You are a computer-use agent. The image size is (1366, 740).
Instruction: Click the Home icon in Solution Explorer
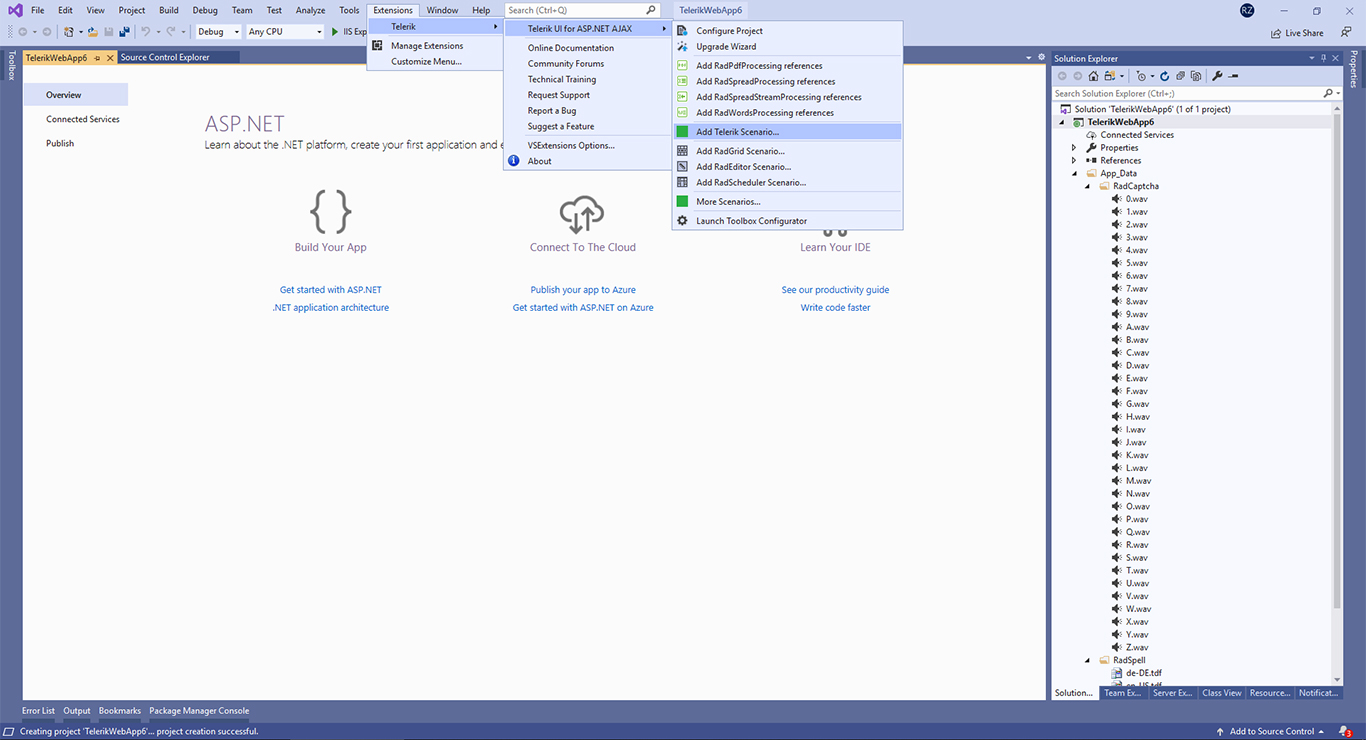click(x=1093, y=76)
